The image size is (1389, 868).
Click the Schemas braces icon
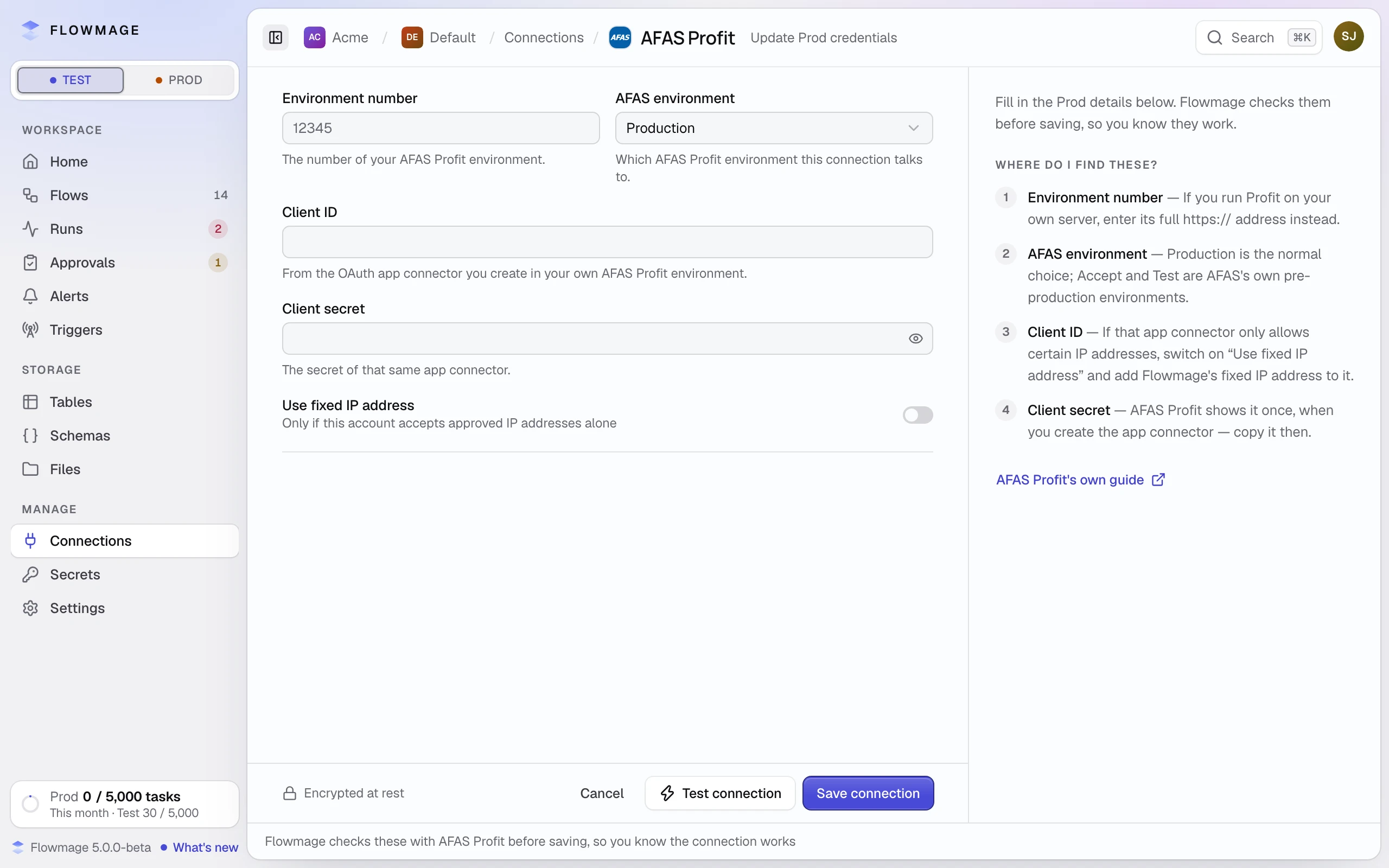(30, 436)
